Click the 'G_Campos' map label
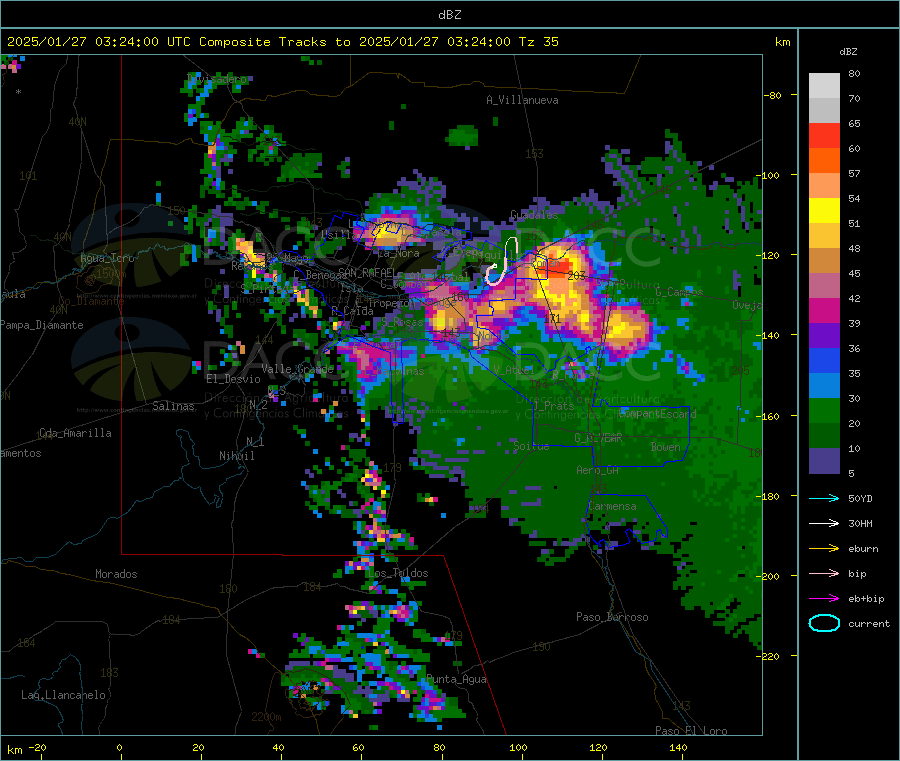900x761 pixels. tap(679, 292)
